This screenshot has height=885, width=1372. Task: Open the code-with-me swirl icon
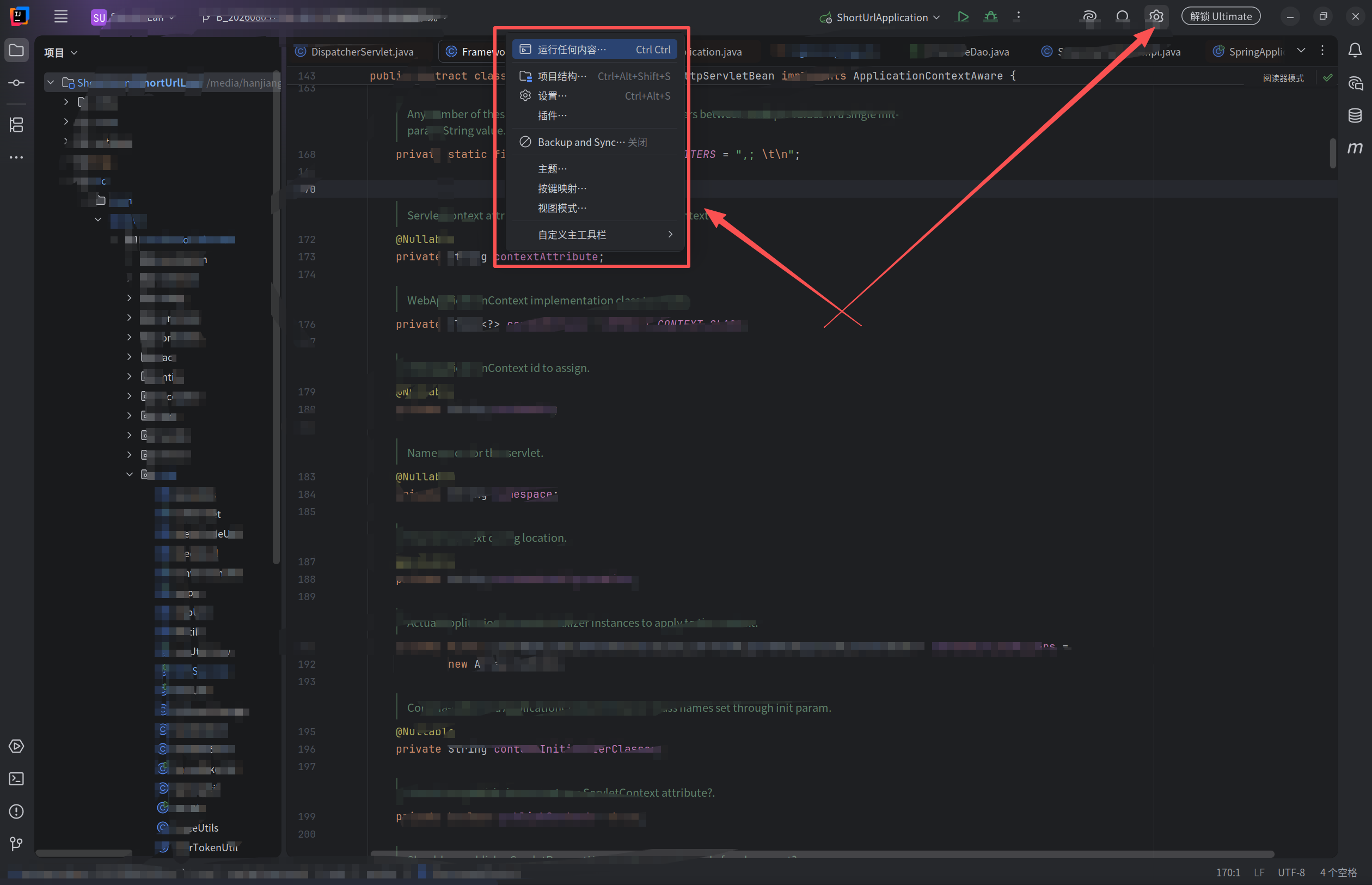[1089, 17]
